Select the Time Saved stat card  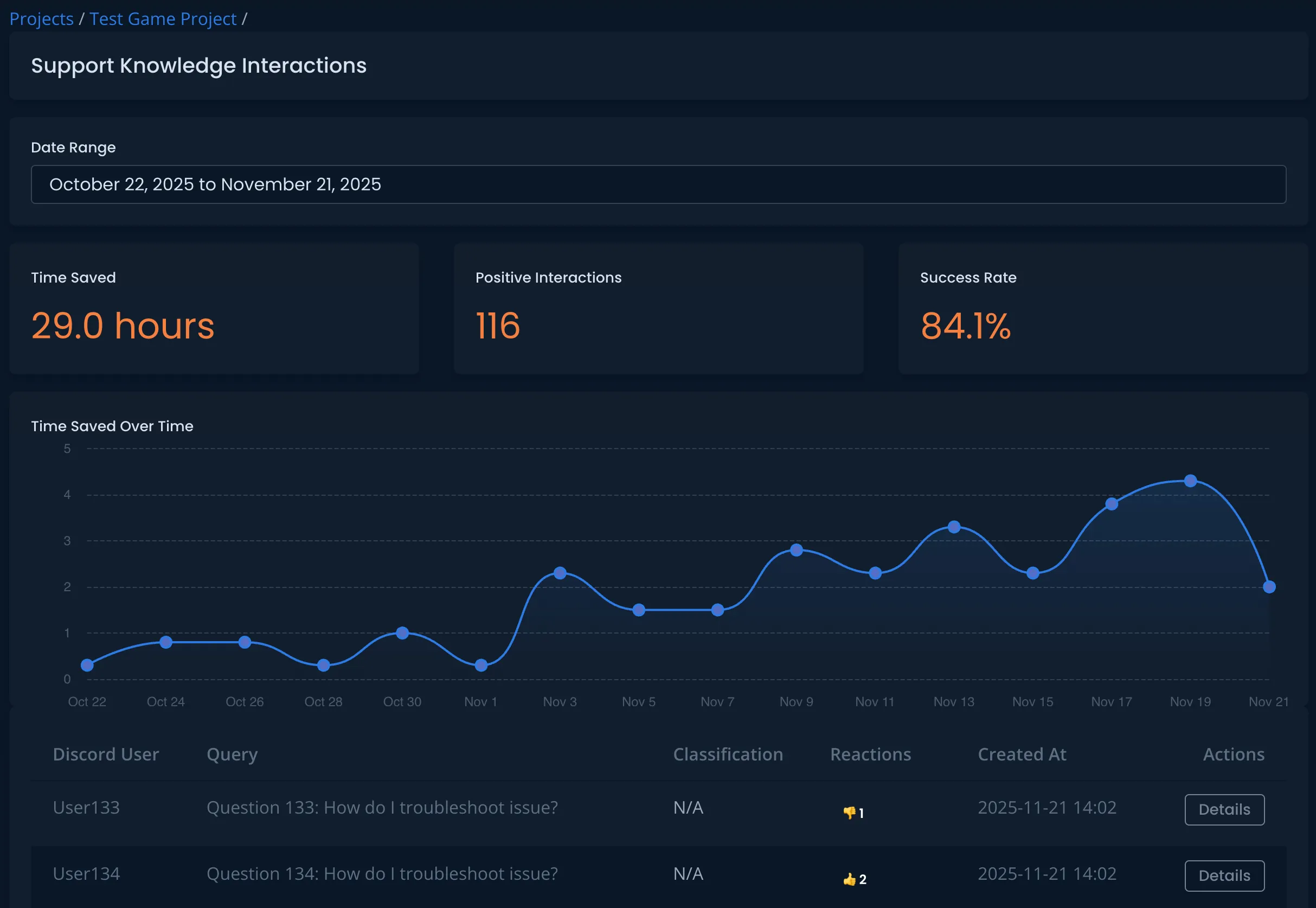pos(214,309)
